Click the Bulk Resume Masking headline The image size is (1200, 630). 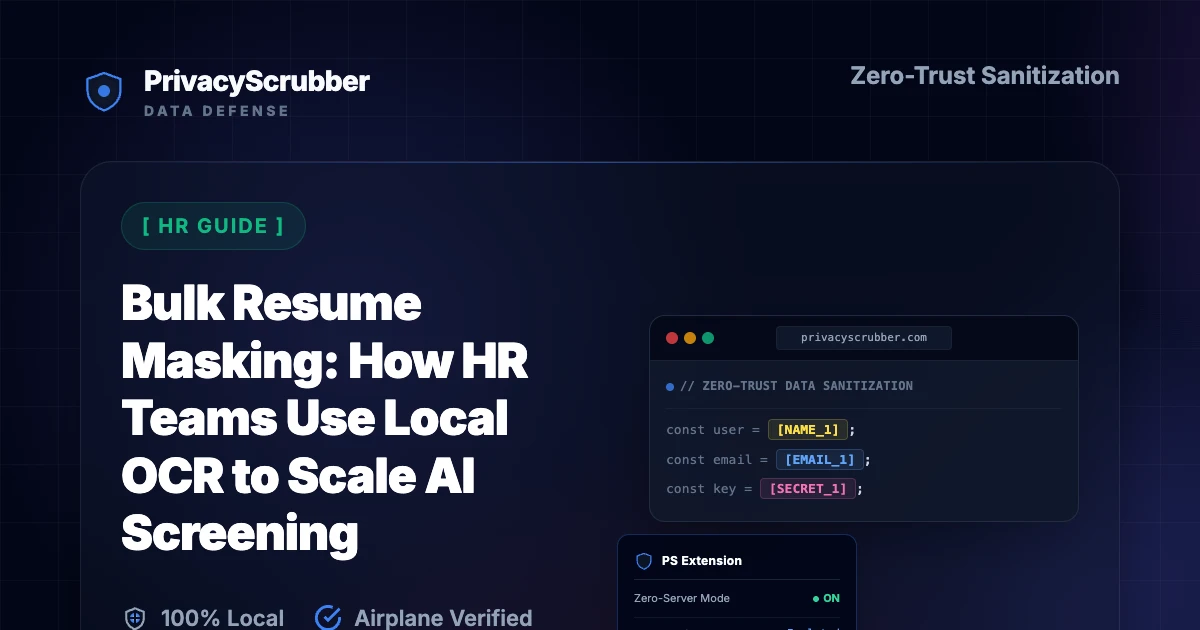[x=325, y=420]
